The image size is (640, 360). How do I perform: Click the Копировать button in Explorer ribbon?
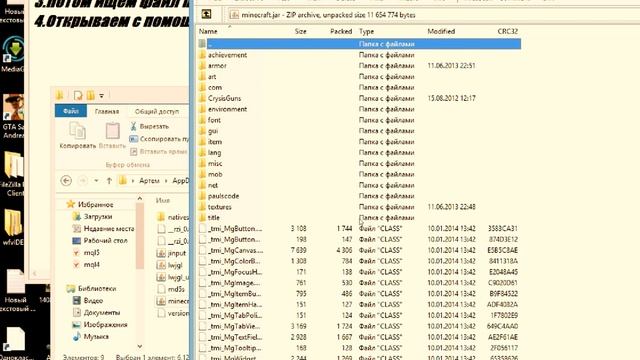[x=77, y=136]
